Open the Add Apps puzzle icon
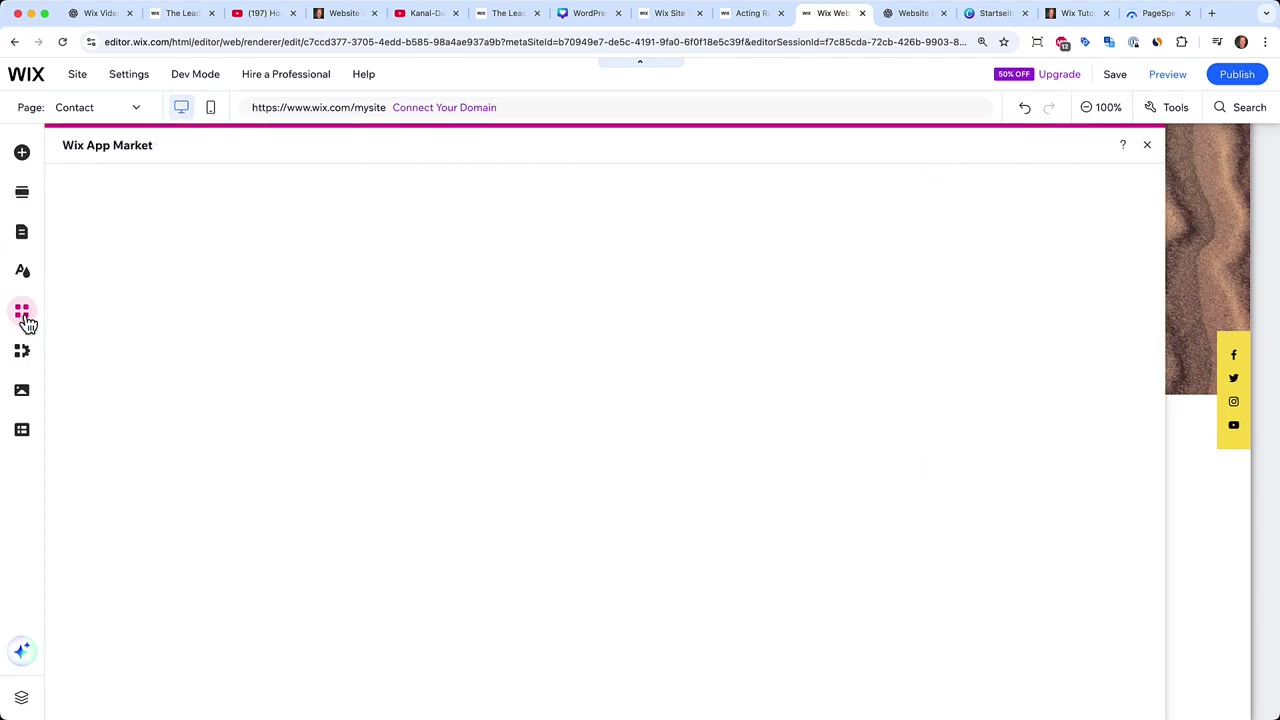1280x720 pixels. coord(22,351)
